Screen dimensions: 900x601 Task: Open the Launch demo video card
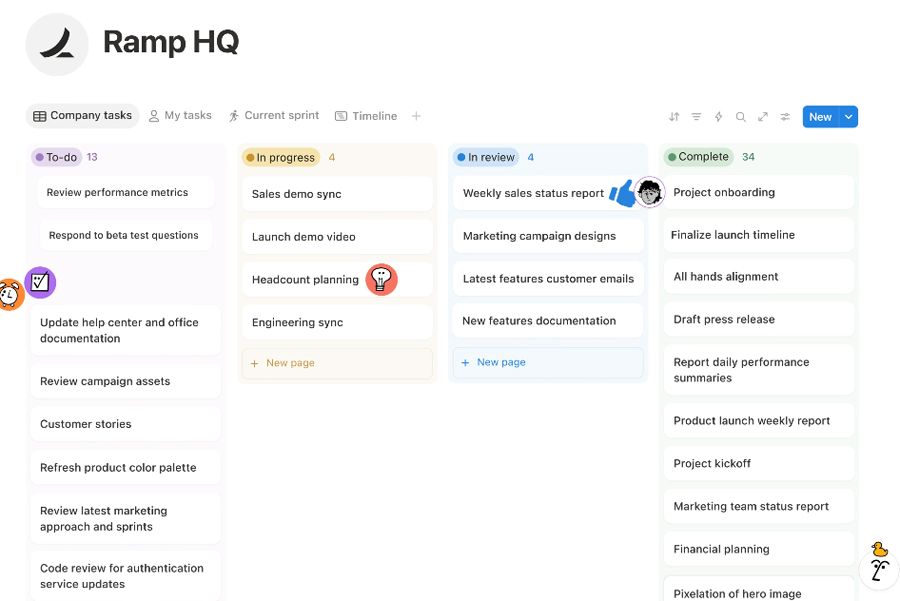point(337,236)
